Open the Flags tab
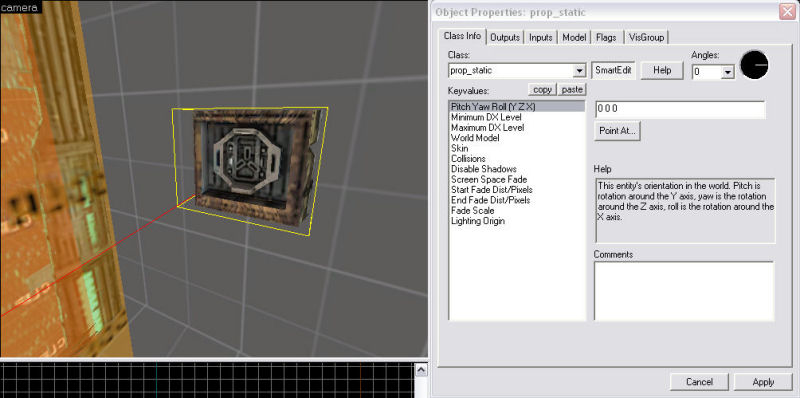The height and width of the screenshot is (398, 800). point(606,37)
